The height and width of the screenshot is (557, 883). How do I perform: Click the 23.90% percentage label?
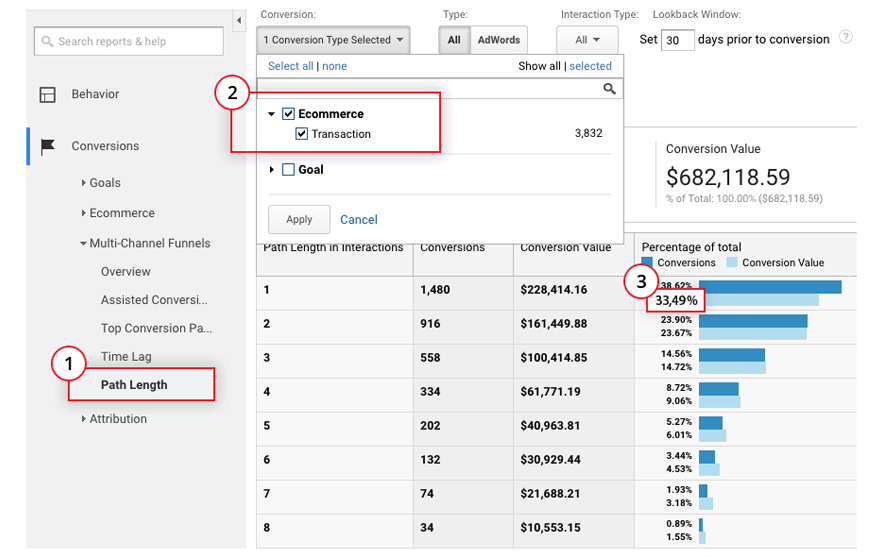point(676,319)
